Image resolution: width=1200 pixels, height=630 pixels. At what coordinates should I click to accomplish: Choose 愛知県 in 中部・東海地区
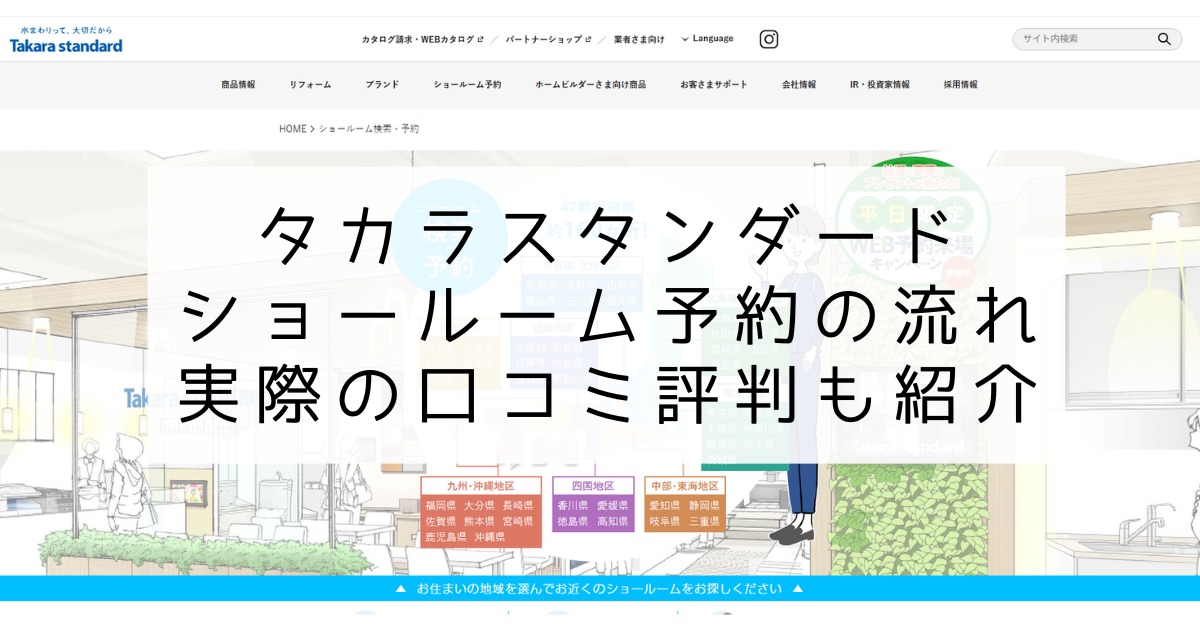(x=664, y=506)
